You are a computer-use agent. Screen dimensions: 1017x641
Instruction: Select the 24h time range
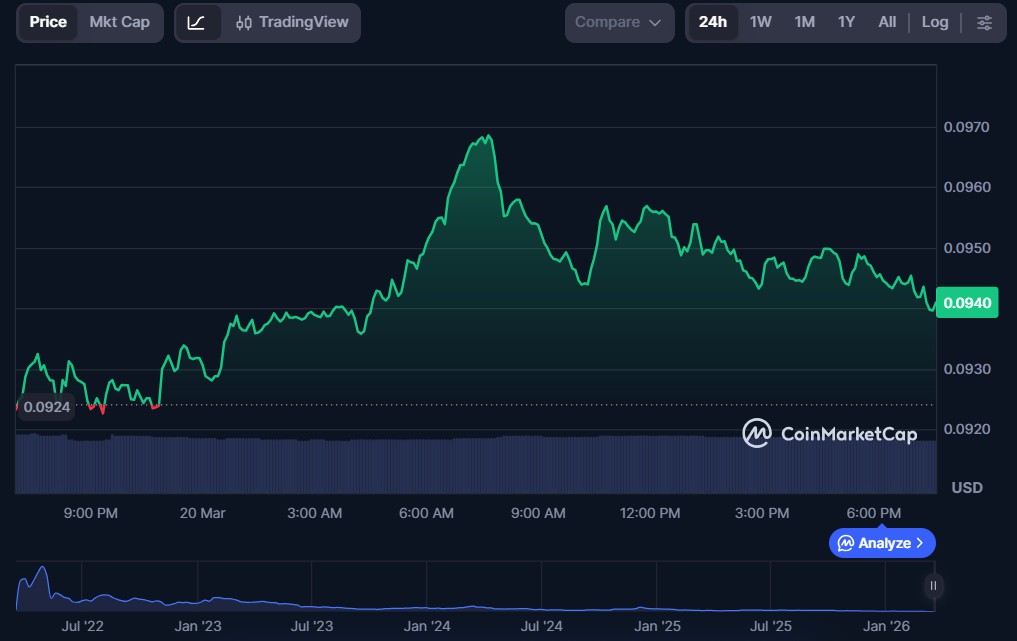(712, 22)
